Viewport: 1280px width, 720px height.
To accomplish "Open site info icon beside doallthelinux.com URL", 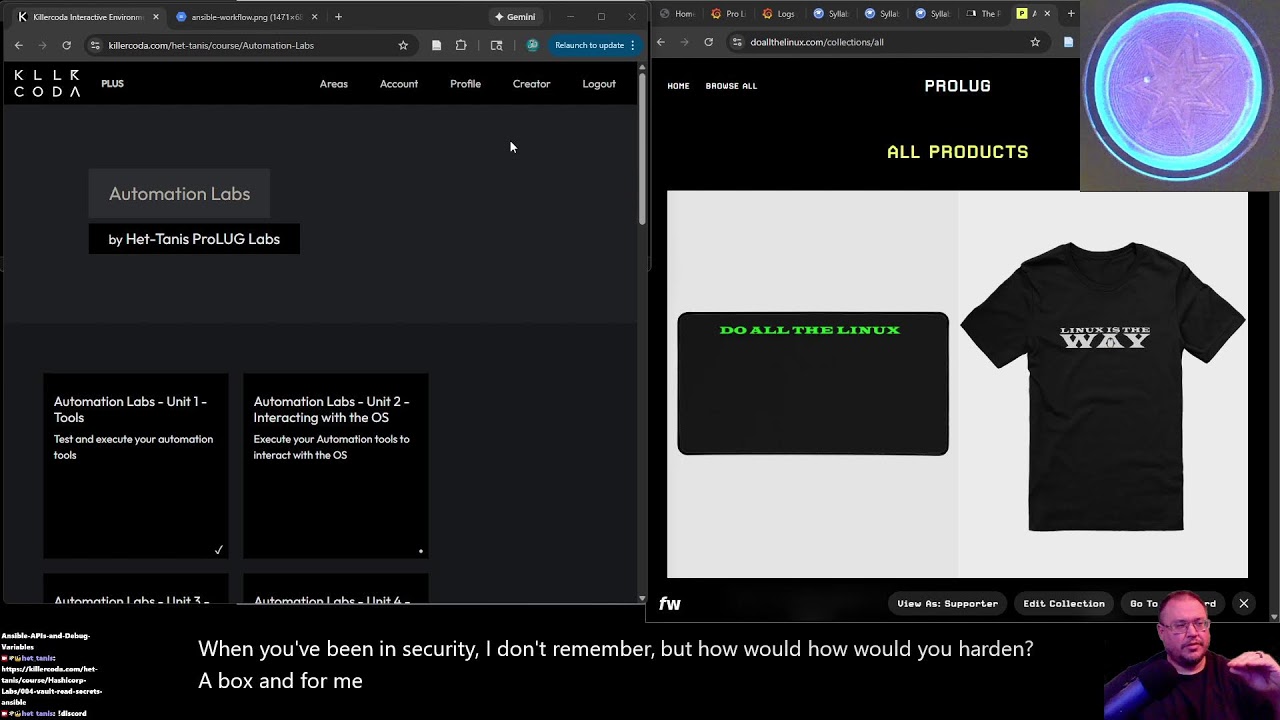I will (737, 42).
